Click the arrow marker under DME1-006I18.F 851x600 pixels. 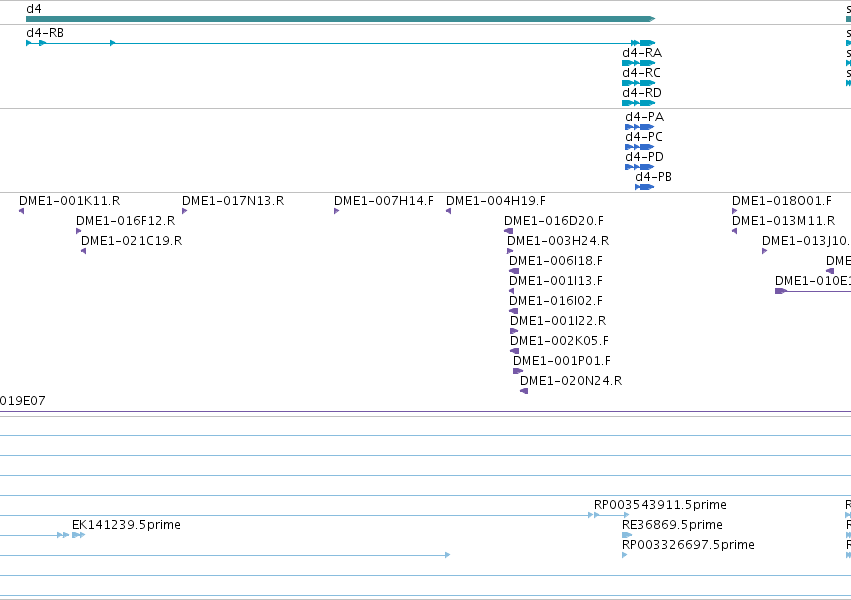pos(514,271)
